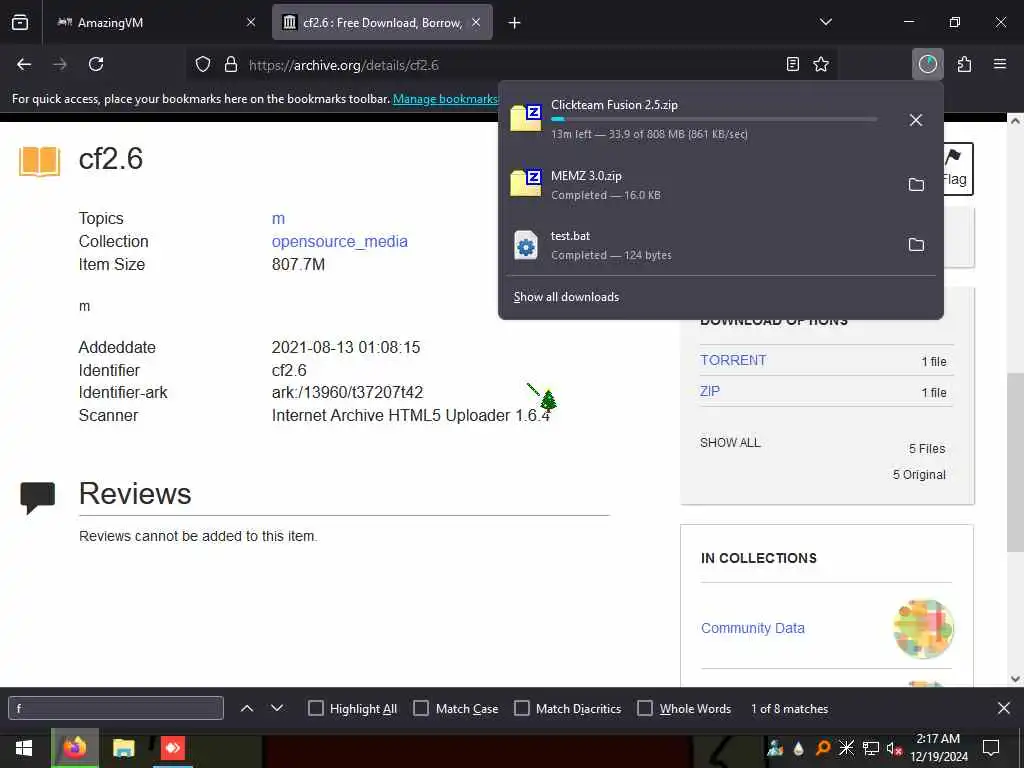Image resolution: width=1024 pixels, height=768 pixels.
Task: Flag this archive item
Action: [957, 168]
